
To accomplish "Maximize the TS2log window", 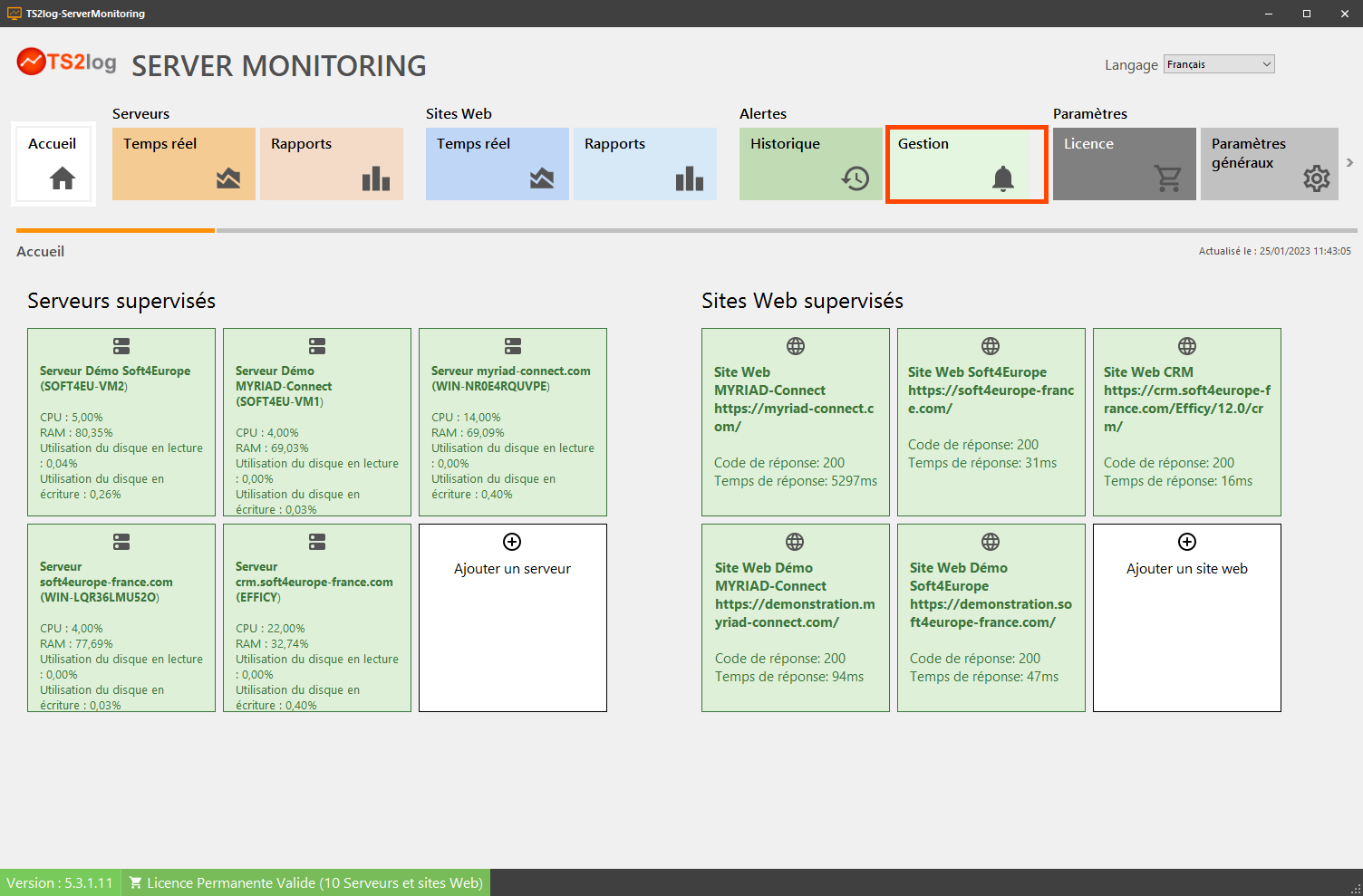I will coord(1307,14).
